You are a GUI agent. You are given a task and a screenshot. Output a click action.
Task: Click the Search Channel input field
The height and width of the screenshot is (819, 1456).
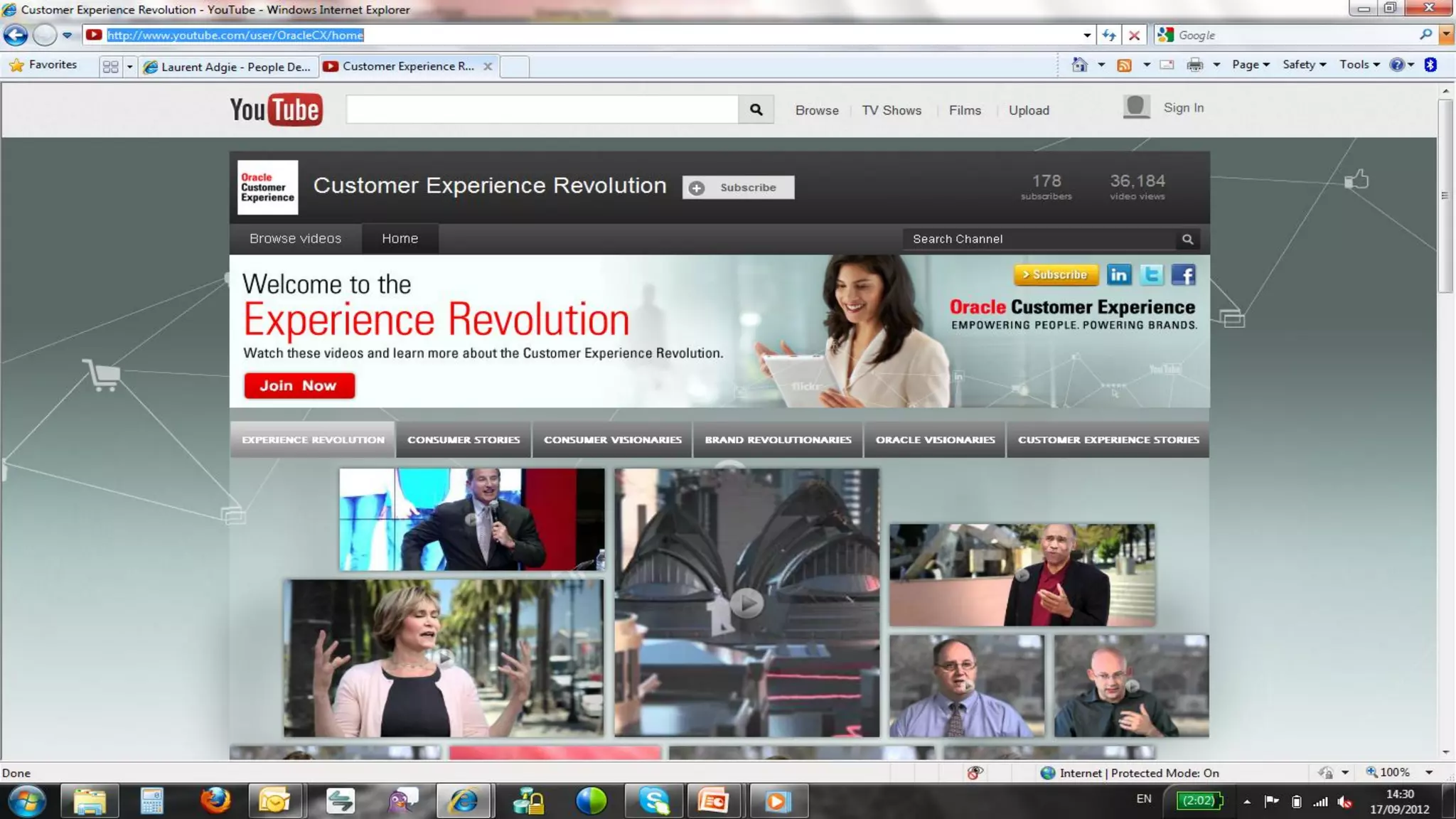(1039, 240)
